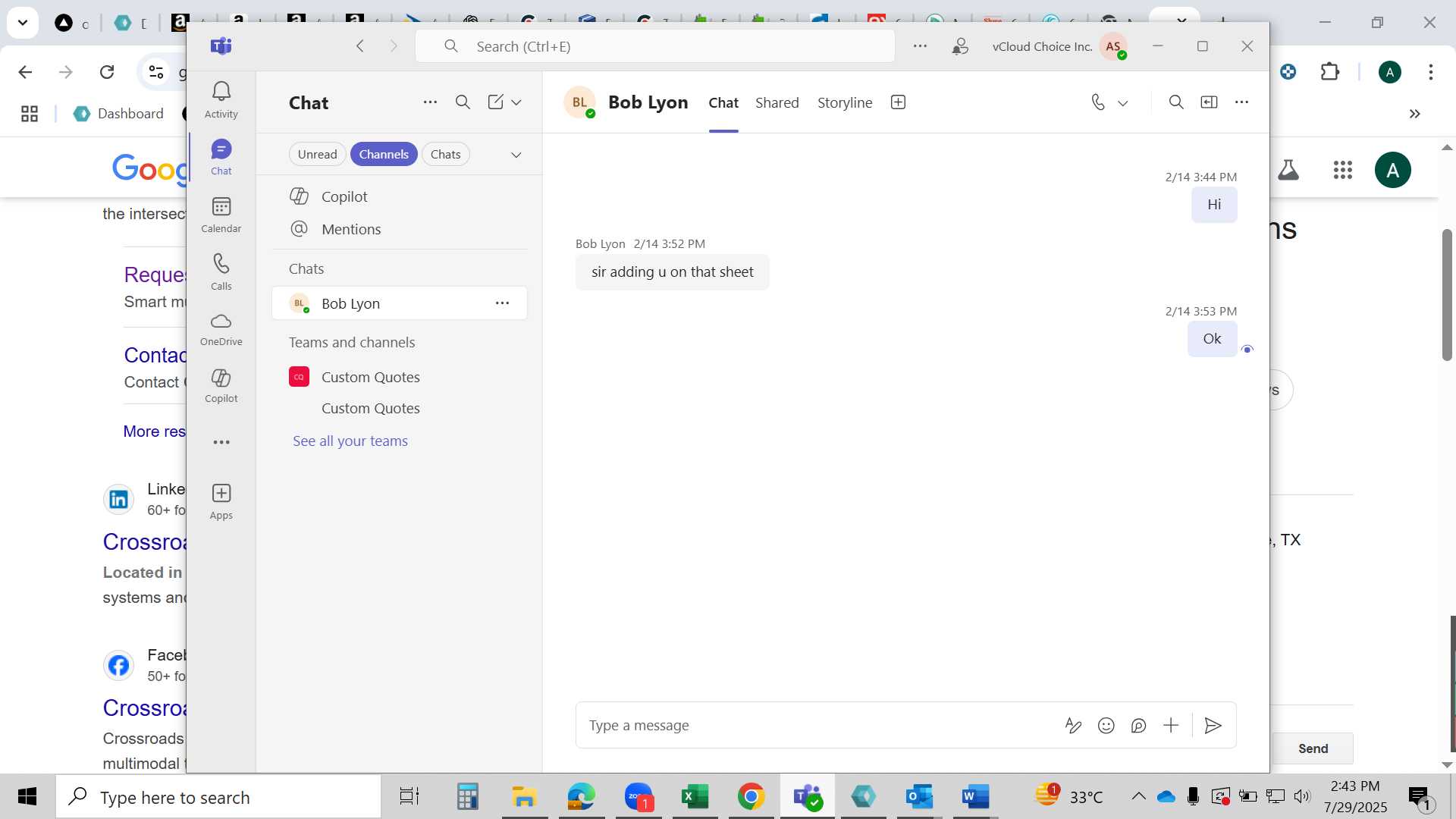The width and height of the screenshot is (1456, 819).
Task: Add a tab to Bob Lyon chat
Action: 898,102
